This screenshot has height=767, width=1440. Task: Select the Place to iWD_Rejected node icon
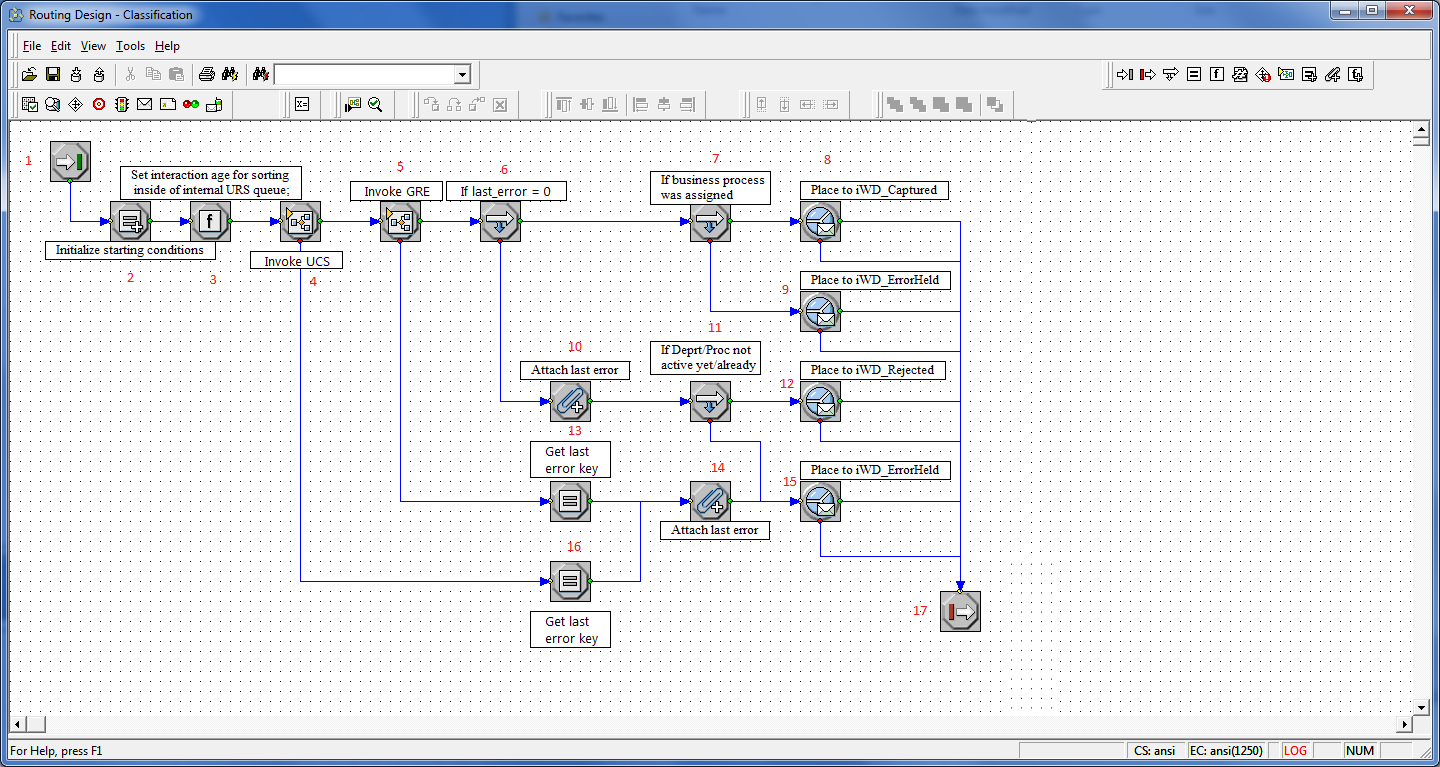tap(820, 401)
